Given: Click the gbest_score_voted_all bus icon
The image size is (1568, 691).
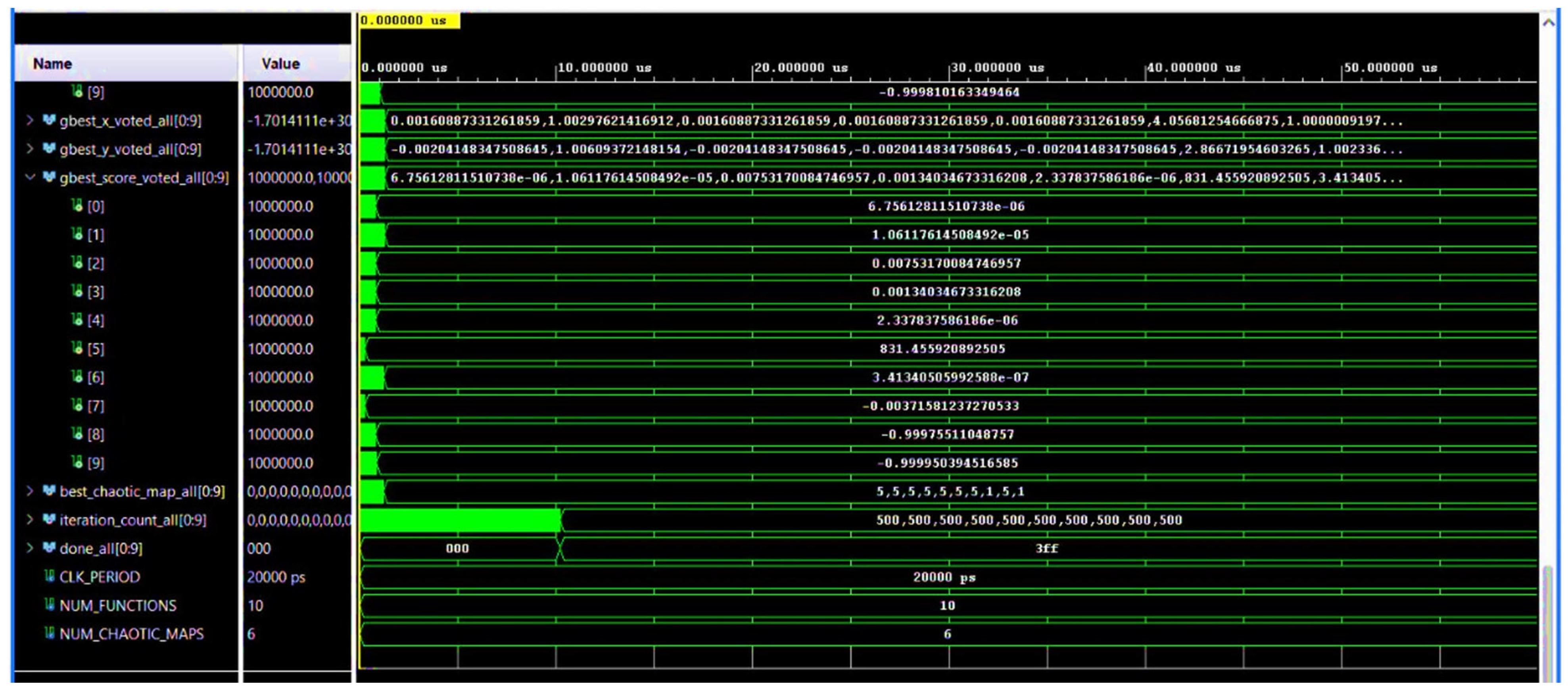Looking at the screenshot, I should [49, 178].
